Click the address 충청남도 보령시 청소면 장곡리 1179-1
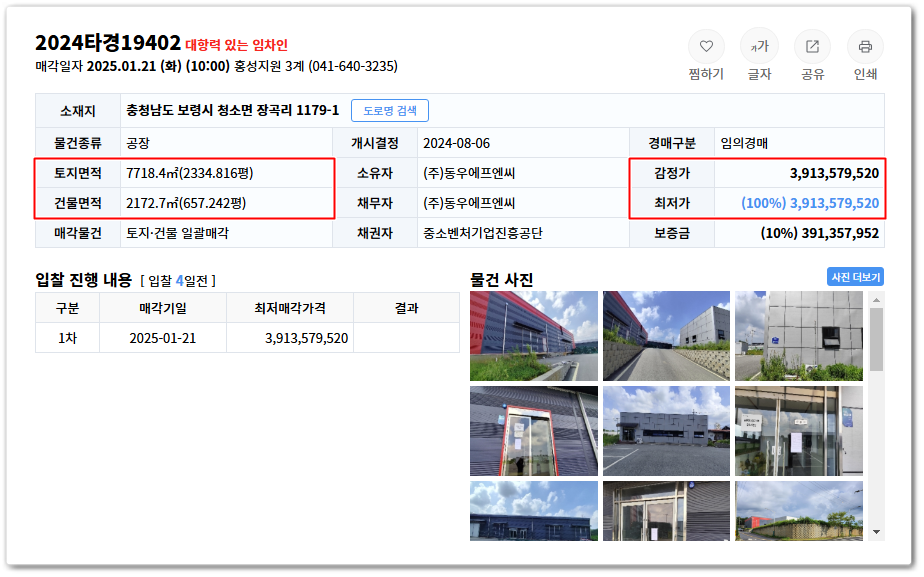The height and width of the screenshot is (577, 924). click(x=232, y=110)
